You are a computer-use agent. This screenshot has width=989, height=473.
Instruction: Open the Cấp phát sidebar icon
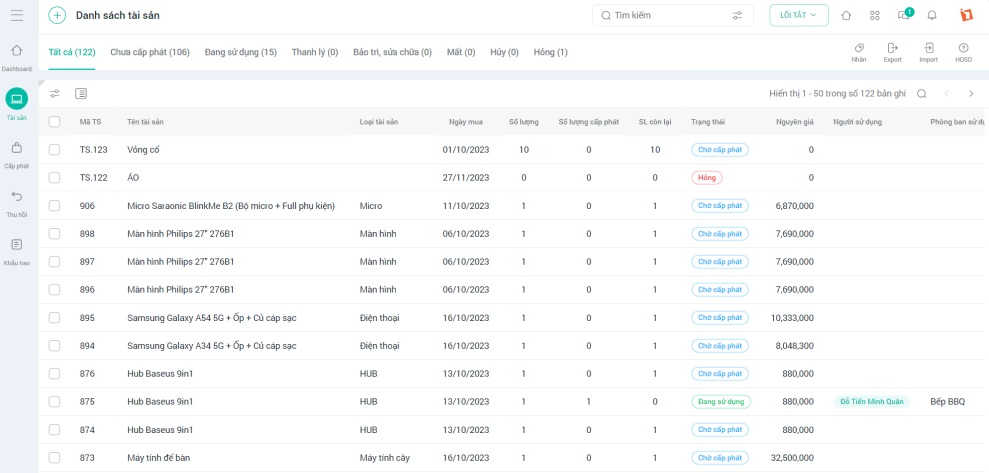16,148
